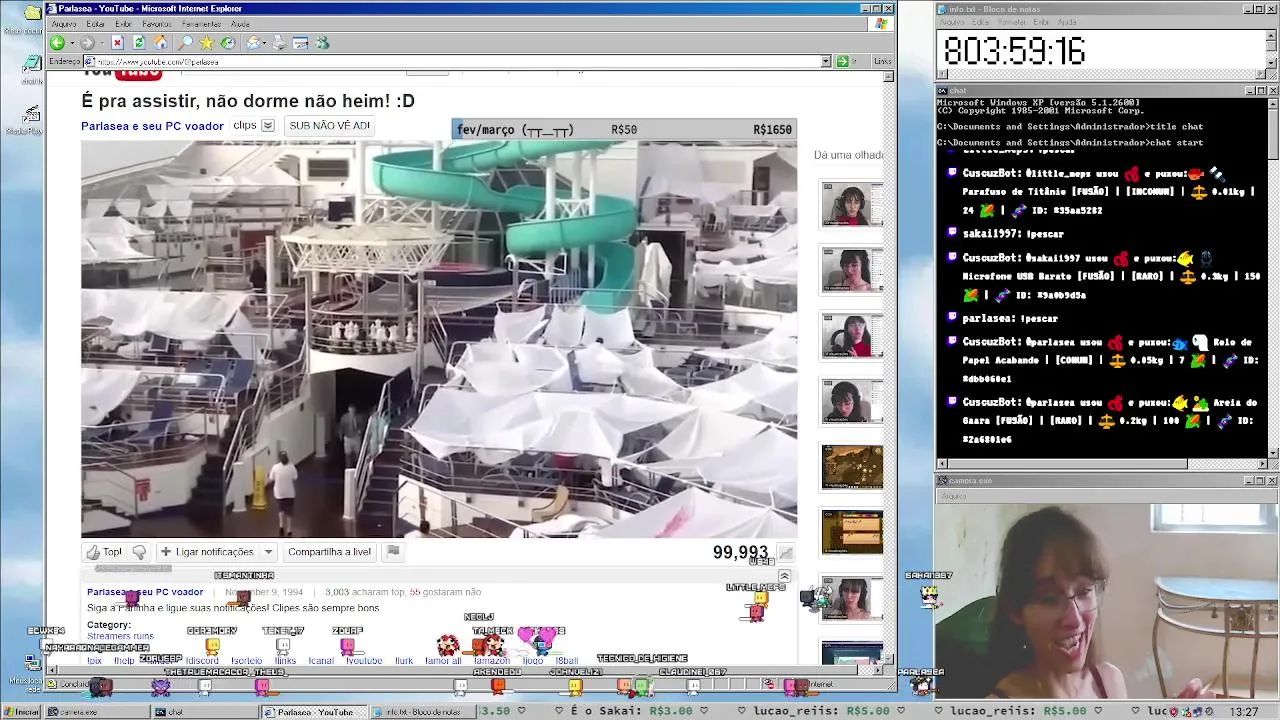This screenshot has height=720, width=1280.
Task: Open the IE Search magnifier tool
Action: coord(185,43)
